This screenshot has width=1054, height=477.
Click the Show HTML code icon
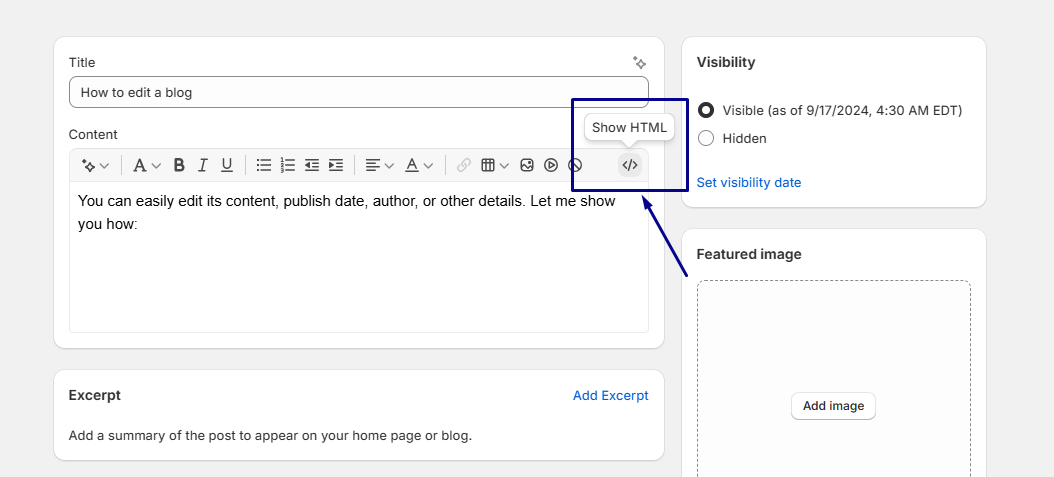click(x=630, y=165)
